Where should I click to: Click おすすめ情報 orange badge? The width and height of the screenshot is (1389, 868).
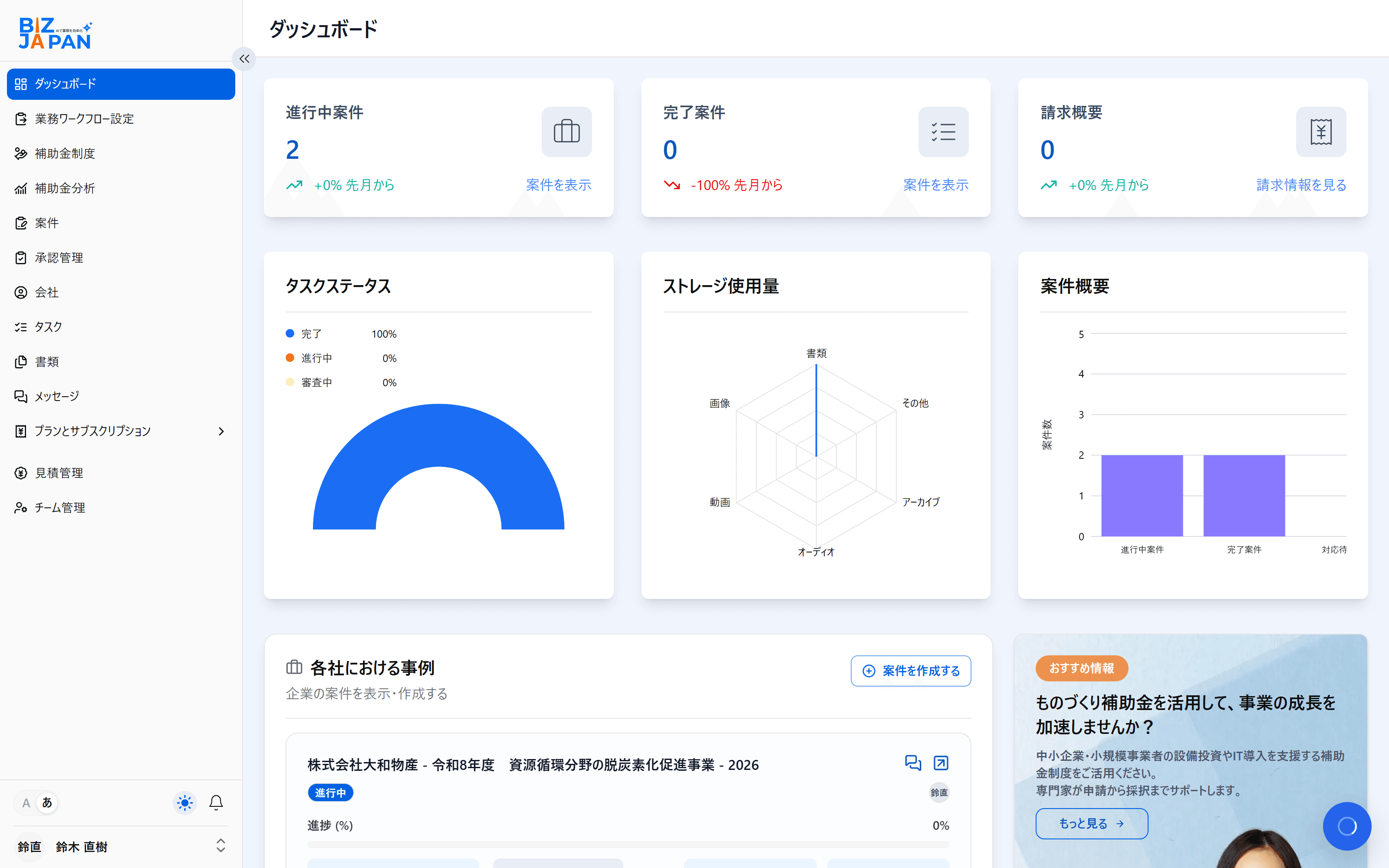coord(1082,668)
